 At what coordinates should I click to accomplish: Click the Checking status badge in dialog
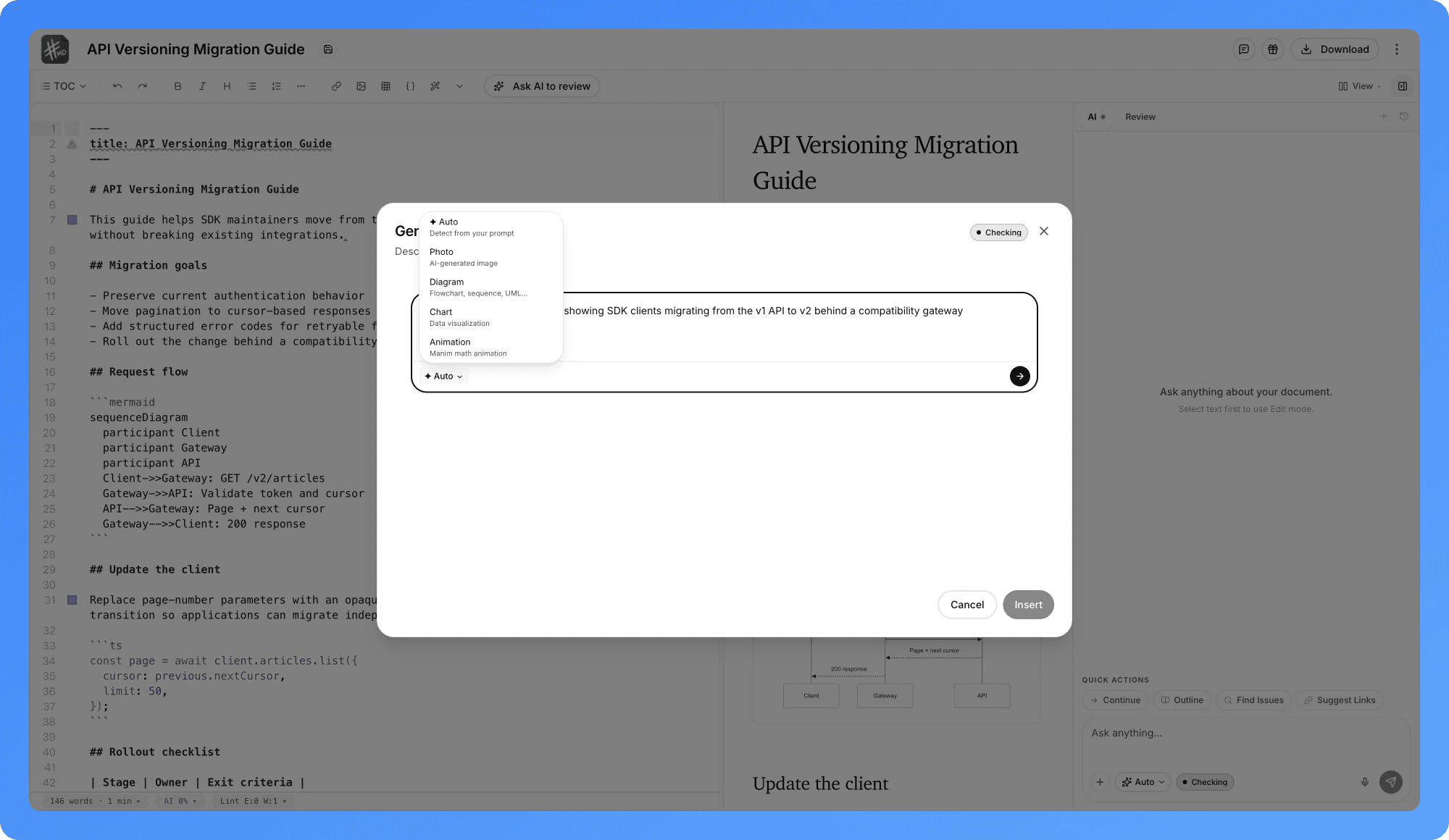point(998,232)
